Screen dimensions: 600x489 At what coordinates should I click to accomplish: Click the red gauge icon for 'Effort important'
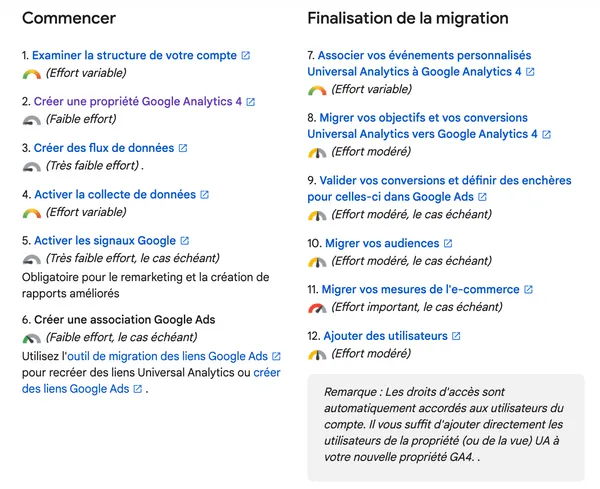[x=317, y=308]
